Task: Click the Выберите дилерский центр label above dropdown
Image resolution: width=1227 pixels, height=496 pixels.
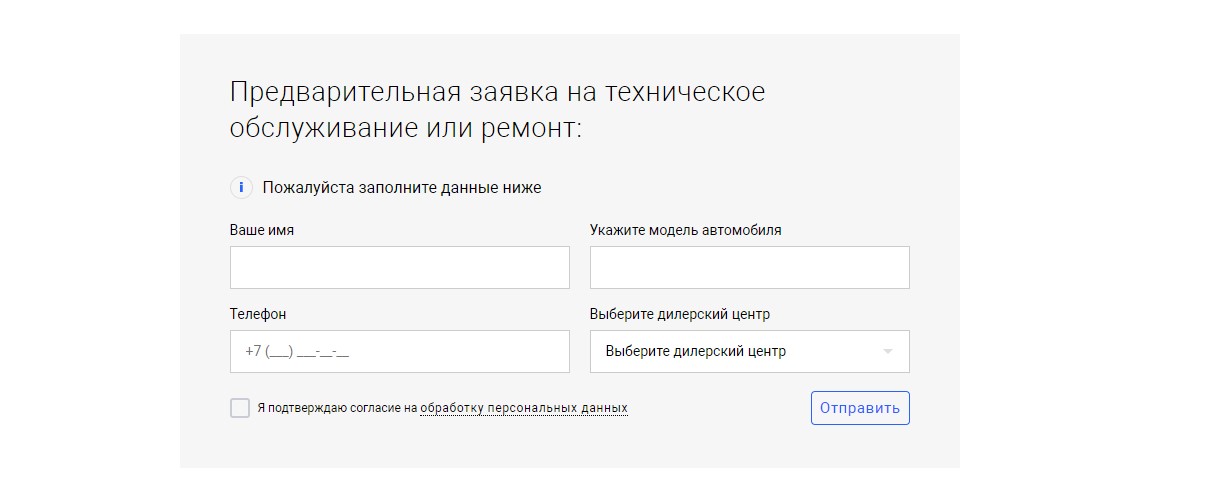Action: [680, 314]
